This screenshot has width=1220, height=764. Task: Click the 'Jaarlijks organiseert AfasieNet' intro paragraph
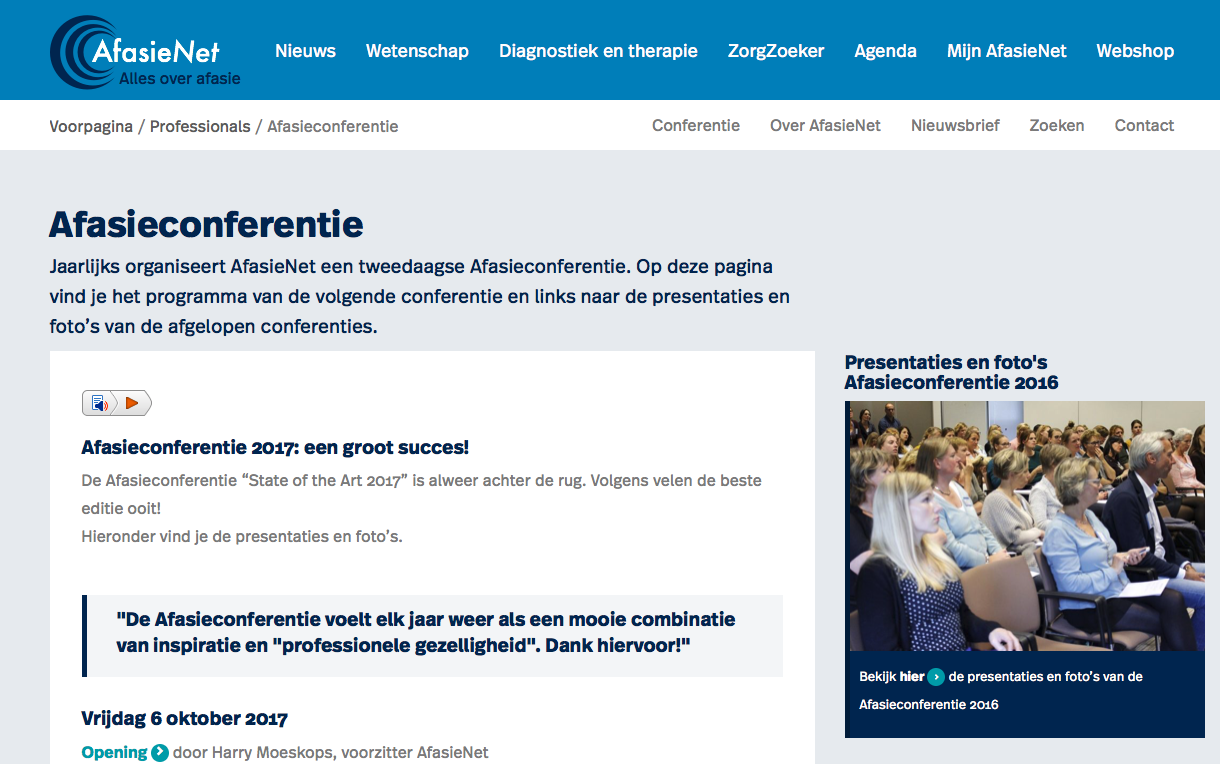419,297
